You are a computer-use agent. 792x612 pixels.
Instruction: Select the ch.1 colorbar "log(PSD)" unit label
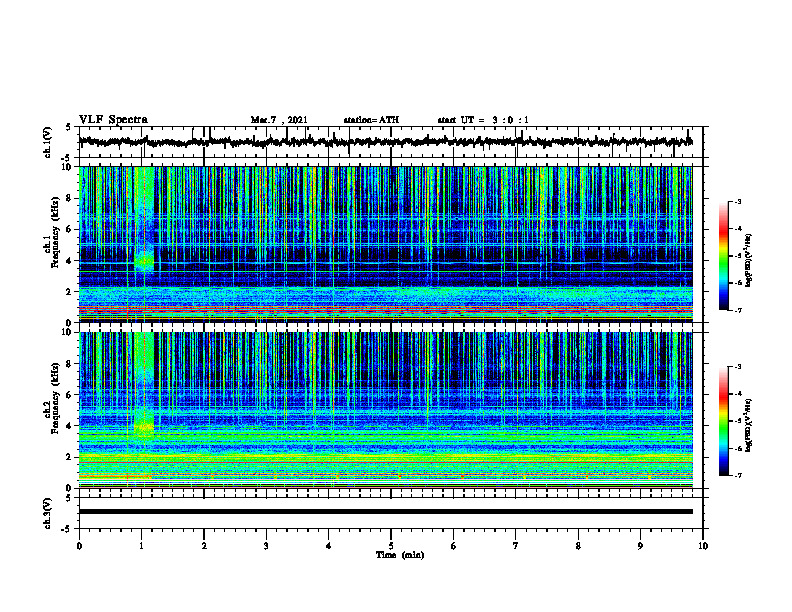click(749, 261)
